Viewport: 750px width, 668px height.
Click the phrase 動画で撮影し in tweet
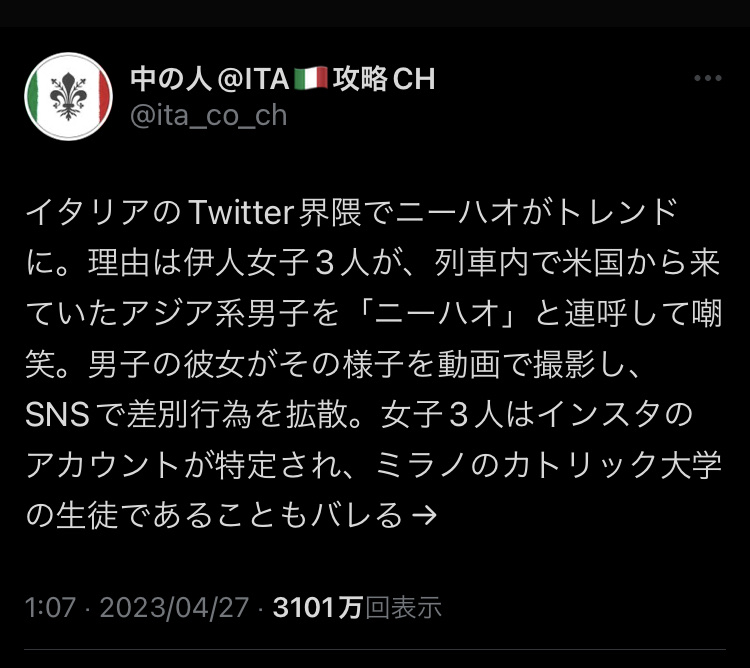pos(523,364)
